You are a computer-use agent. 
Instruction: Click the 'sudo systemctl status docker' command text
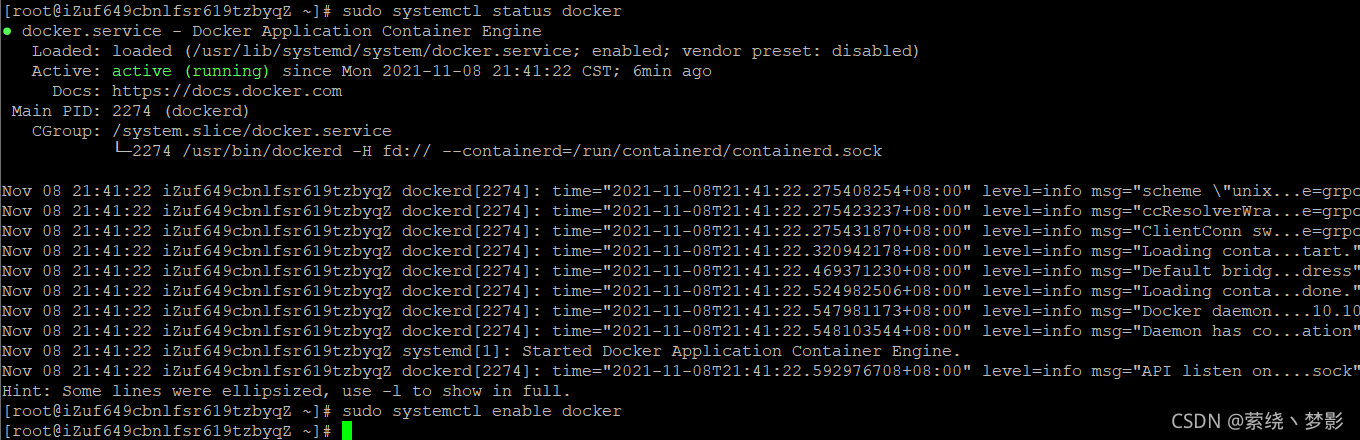(481, 11)
